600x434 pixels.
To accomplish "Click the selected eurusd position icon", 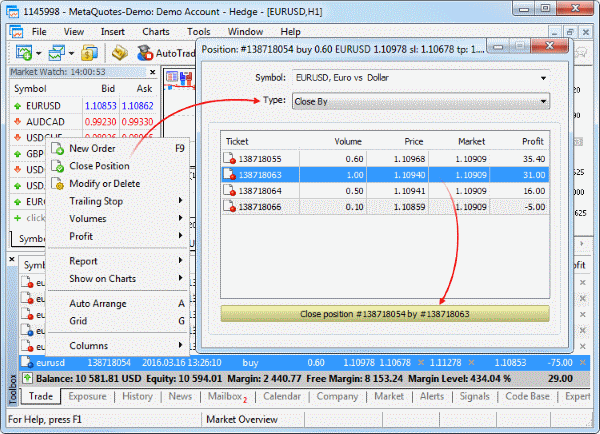I will point(27,362).
